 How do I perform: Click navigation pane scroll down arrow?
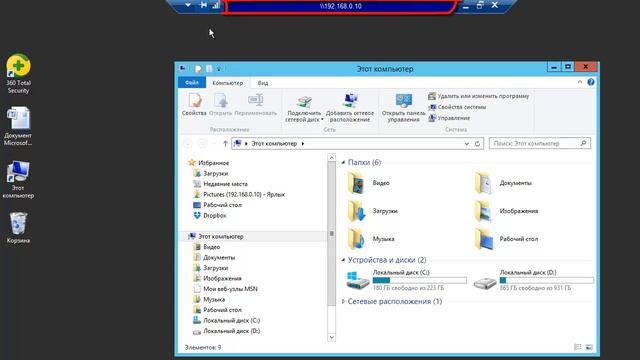331,337
